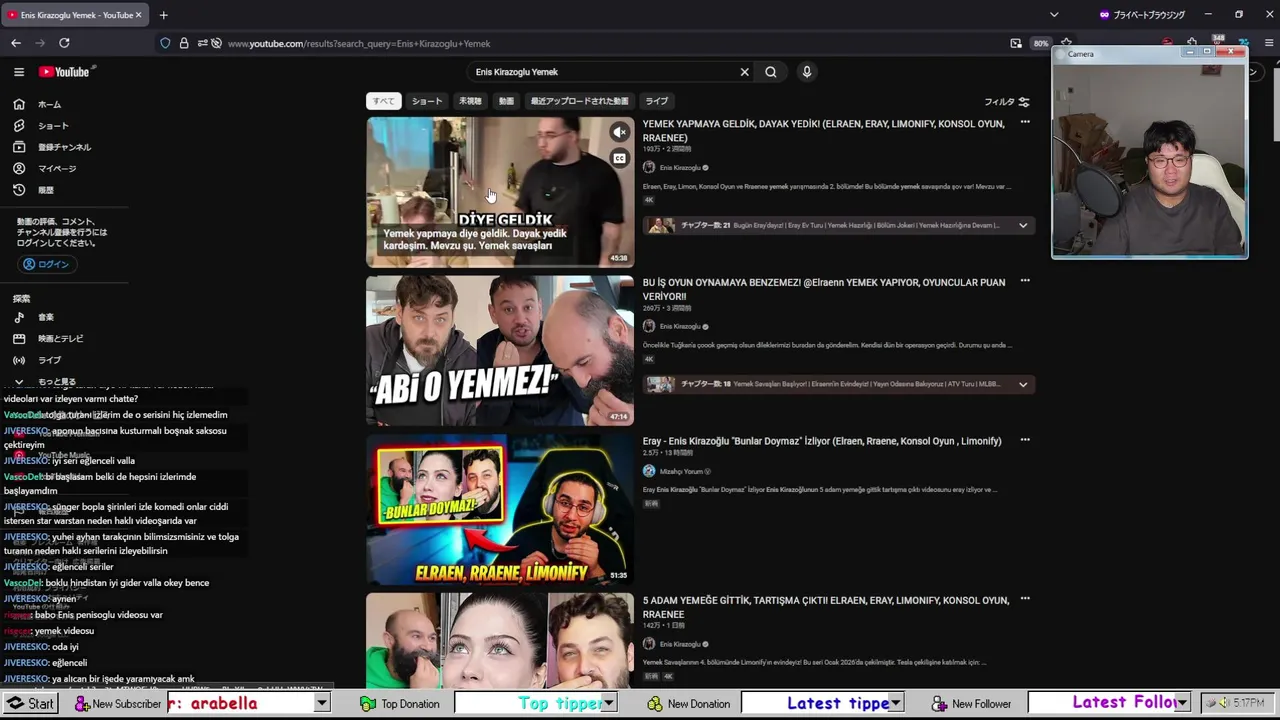Image resolution: width=1280 pixels, height=720 pixels.
Task: Expand chapters of YEMEK YAPMAYA GELDİK video
Action: [1023, 225]
